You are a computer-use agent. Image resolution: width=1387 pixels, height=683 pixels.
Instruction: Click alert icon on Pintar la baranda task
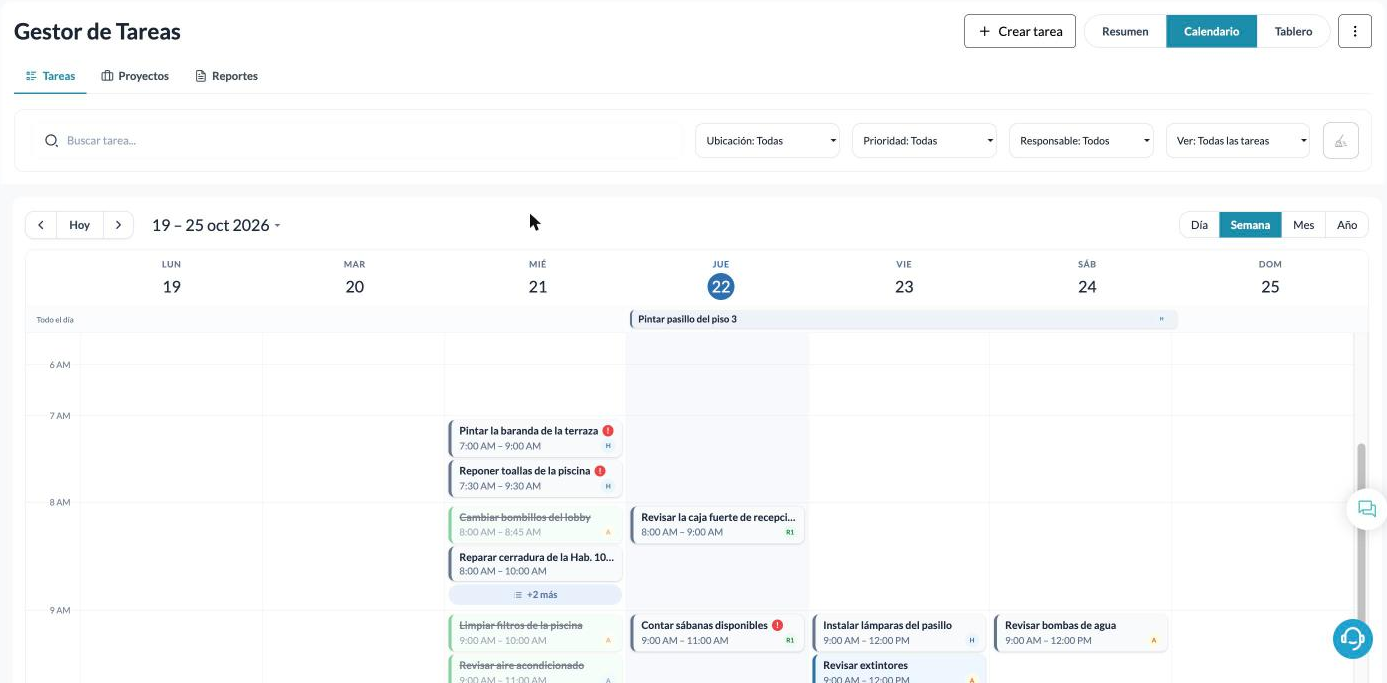(x=608, y=431)
